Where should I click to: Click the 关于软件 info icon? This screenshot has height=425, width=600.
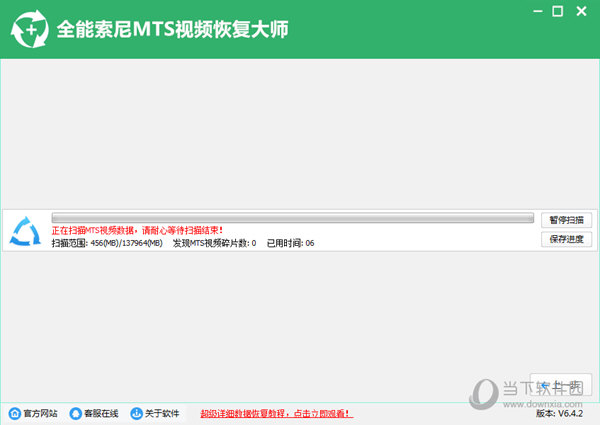click(x=136, y=413)
